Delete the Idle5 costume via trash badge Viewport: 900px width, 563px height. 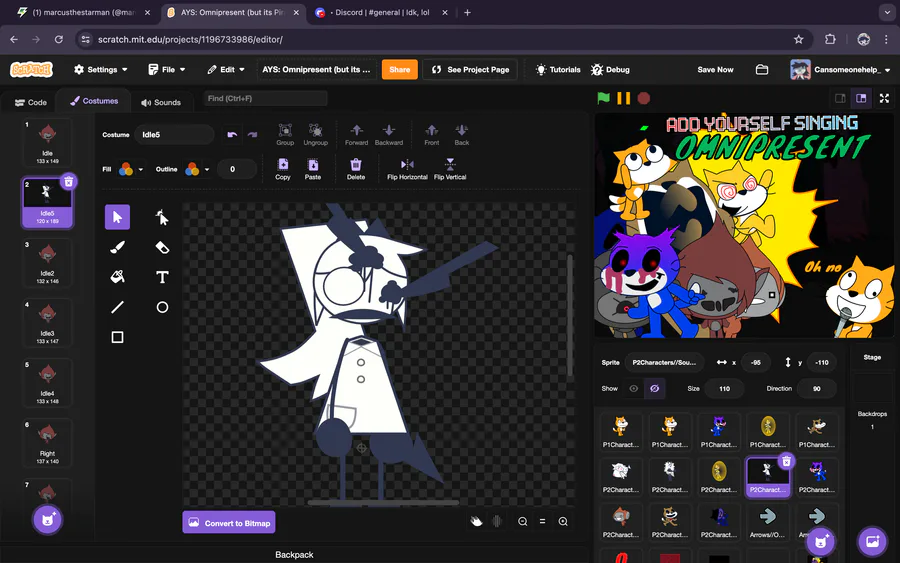tap(68, 182)
